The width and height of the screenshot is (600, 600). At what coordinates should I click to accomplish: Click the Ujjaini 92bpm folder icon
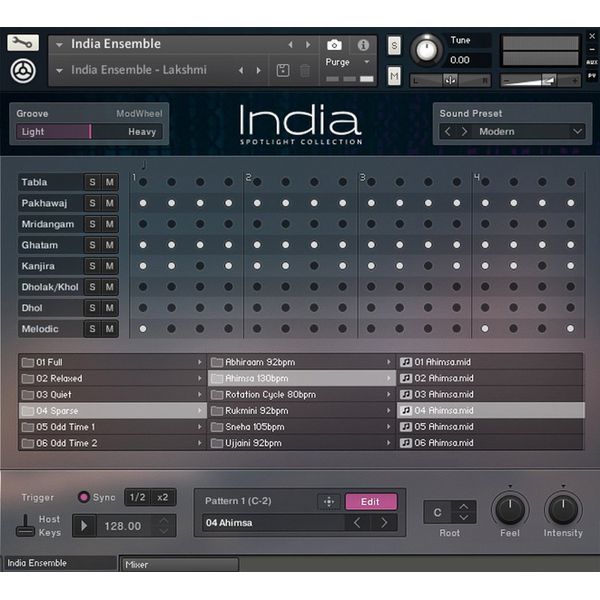217,443
